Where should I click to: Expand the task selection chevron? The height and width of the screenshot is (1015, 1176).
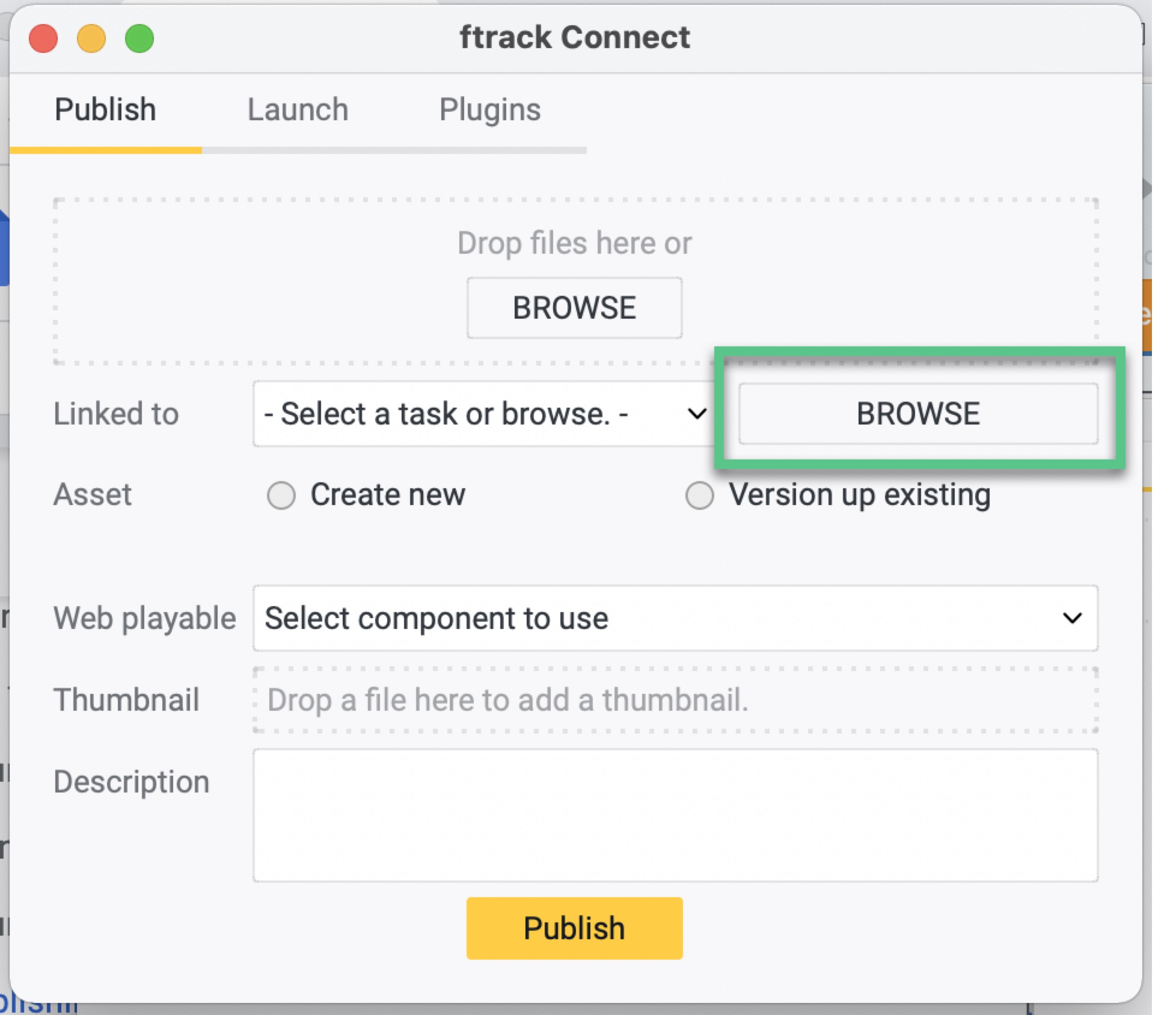click(x=696, y=413)
